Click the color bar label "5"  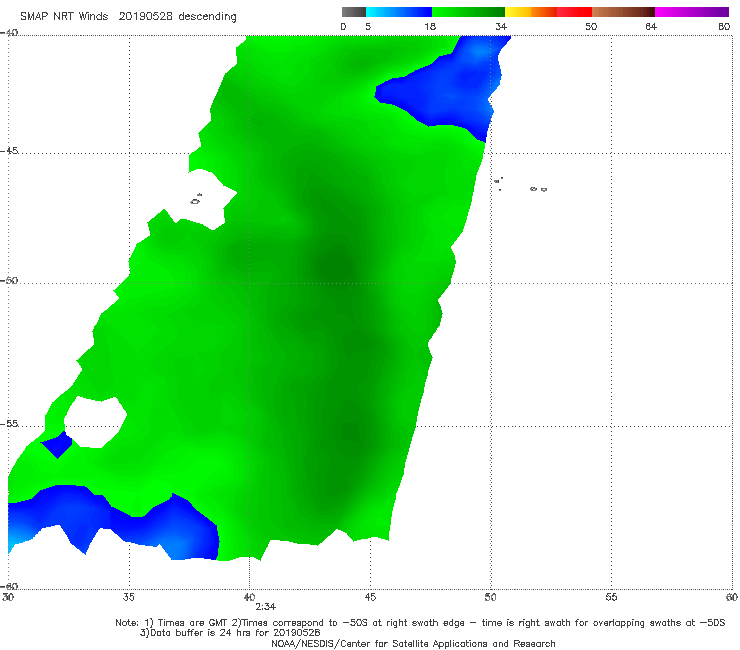point(368,27)
